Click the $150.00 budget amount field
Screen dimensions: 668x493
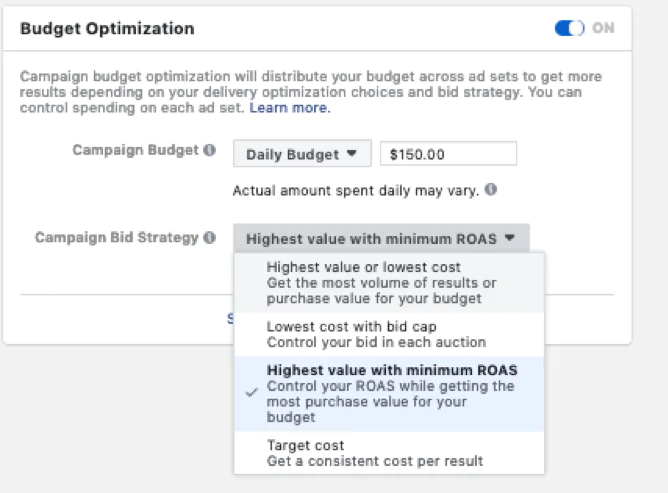[447, 153]
